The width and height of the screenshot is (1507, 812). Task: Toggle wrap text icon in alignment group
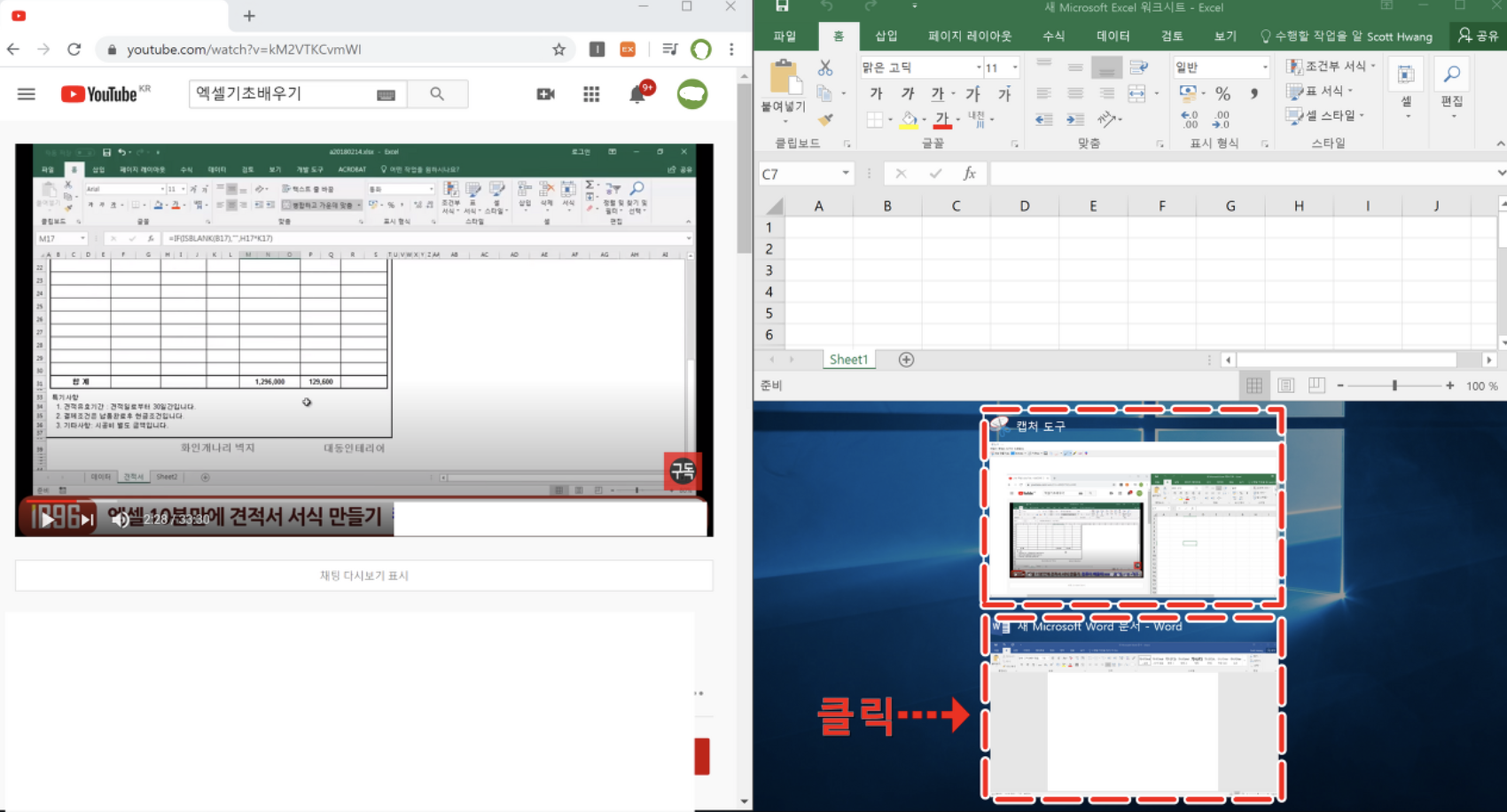pyautogui.click(x=1139, y=67)
